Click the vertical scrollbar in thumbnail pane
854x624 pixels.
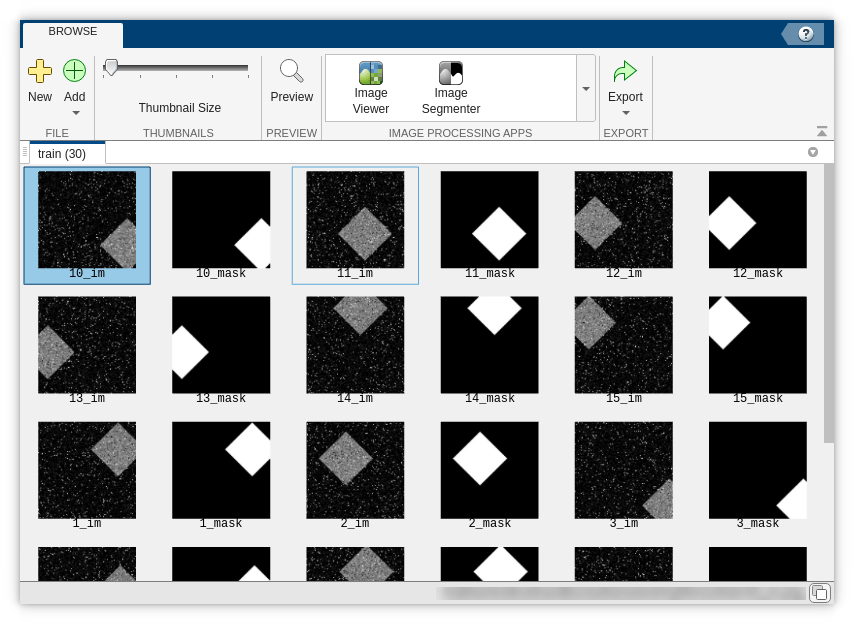coord(828,300)
